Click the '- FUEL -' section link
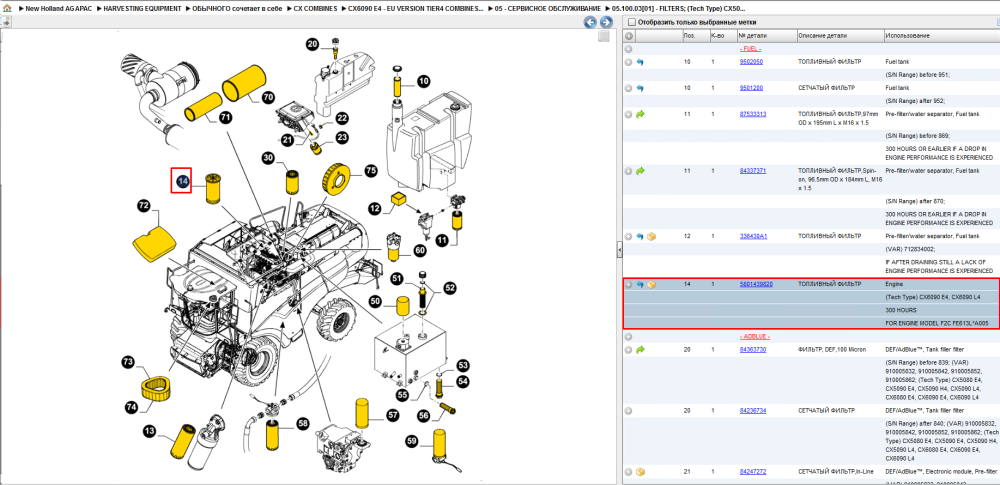Screen dimensions: 1000x485 tap(750, 48)
